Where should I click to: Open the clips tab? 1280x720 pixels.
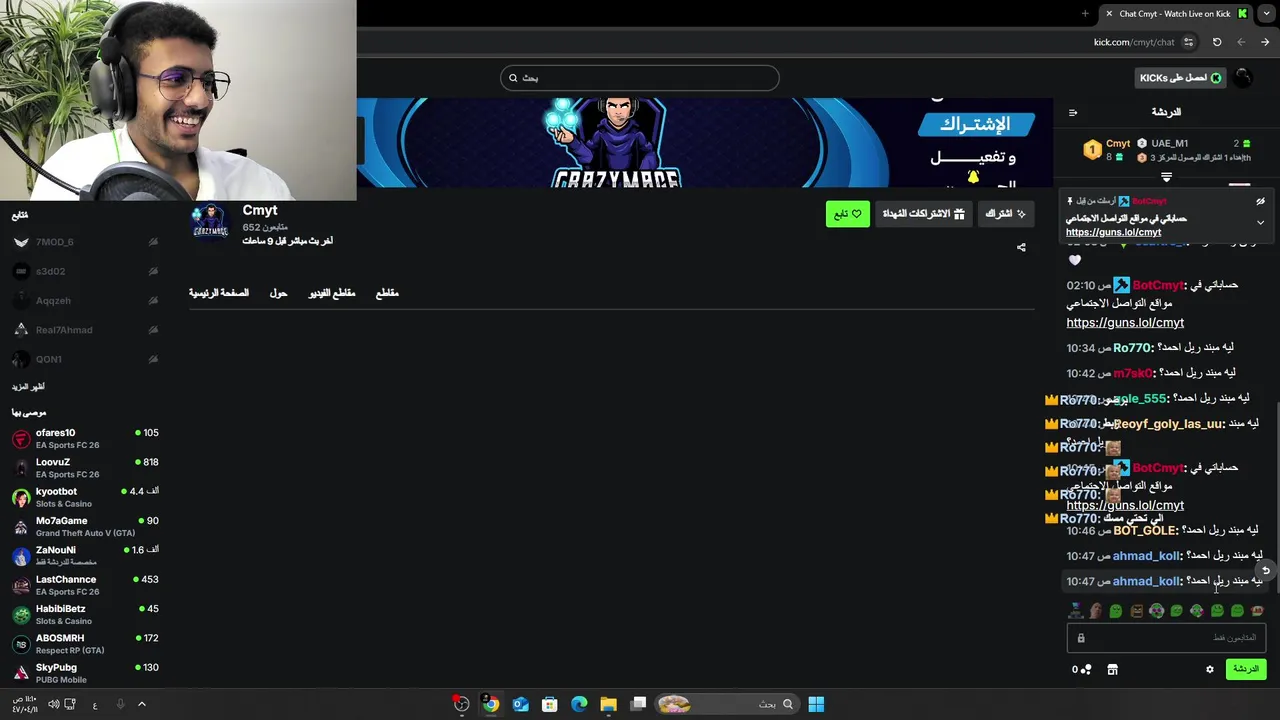(387, 293)
